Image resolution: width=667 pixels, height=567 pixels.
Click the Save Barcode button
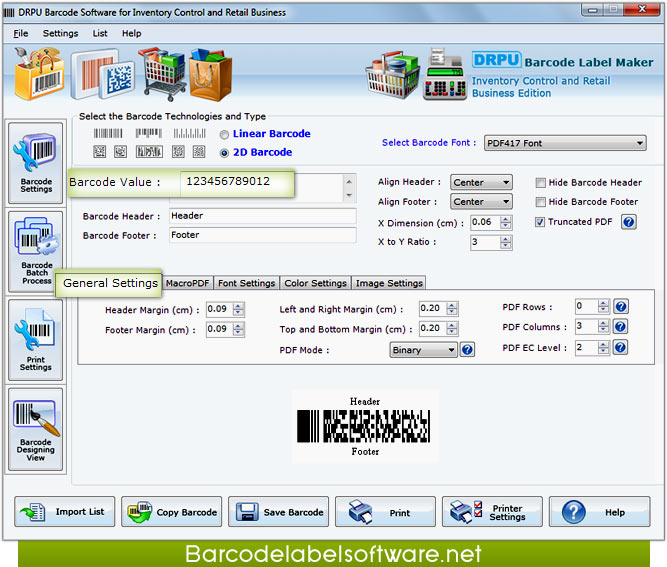coord(279,512)
